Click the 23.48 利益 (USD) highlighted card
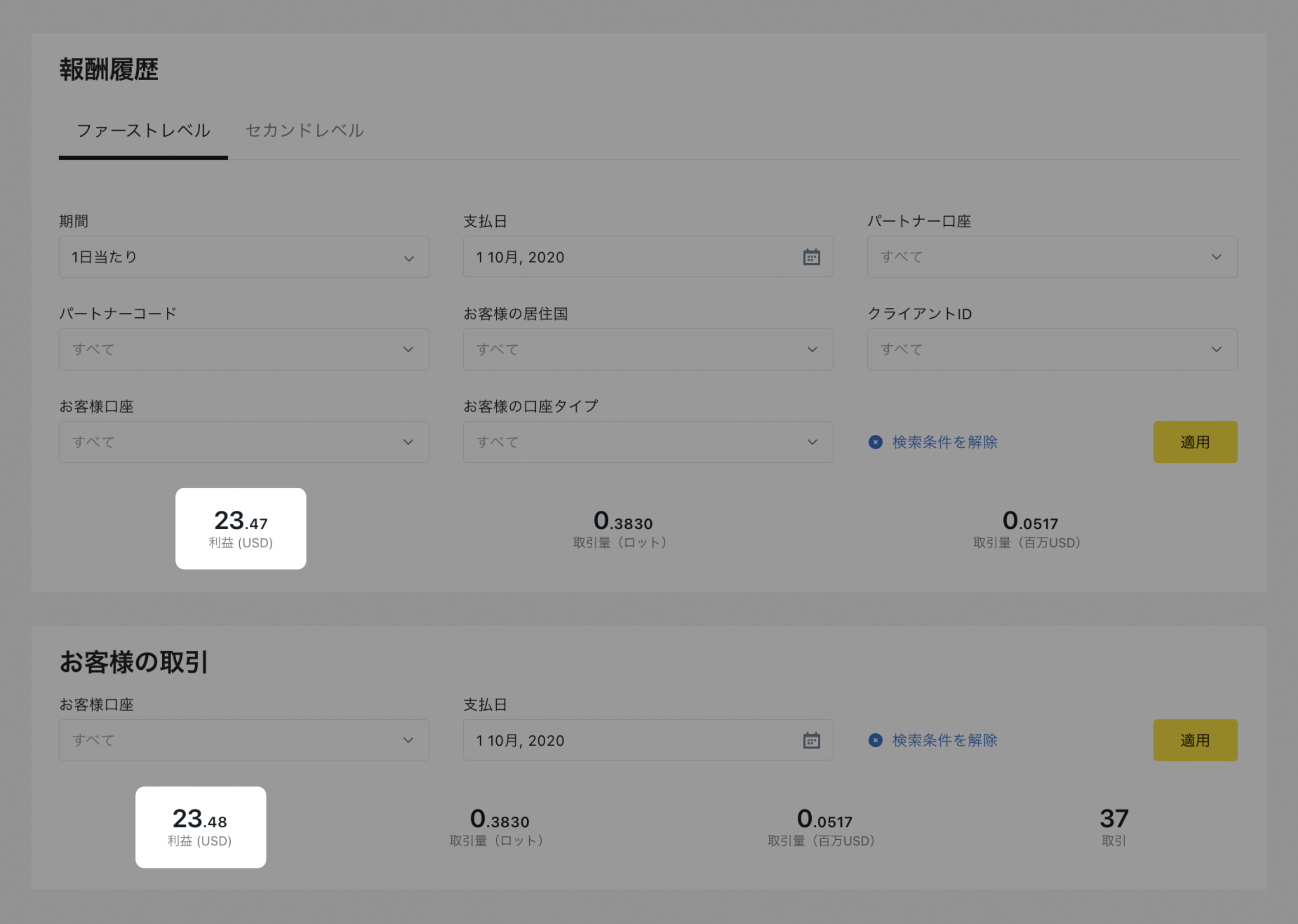Image resolution: width=1298 pixels, height=924 pixels. pyautogui.click(x=200, y=827)
